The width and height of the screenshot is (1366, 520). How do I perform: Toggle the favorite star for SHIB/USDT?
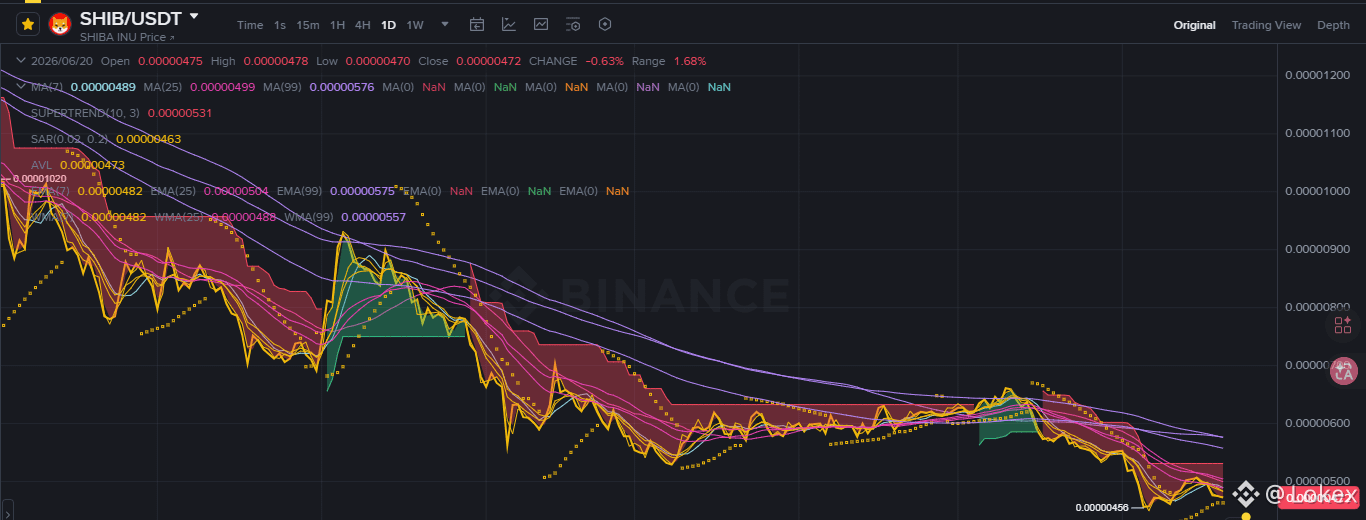(x=28, y=24)
